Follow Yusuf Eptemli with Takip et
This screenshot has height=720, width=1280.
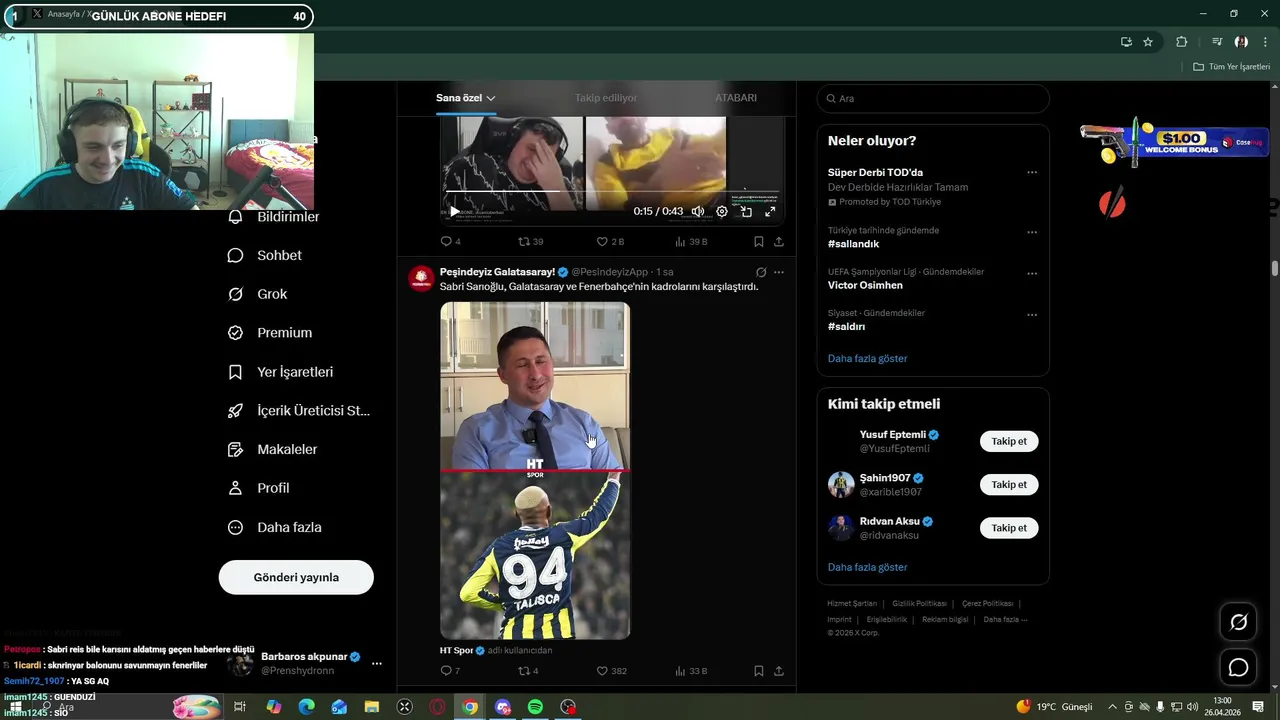(x=1009, y=441)
